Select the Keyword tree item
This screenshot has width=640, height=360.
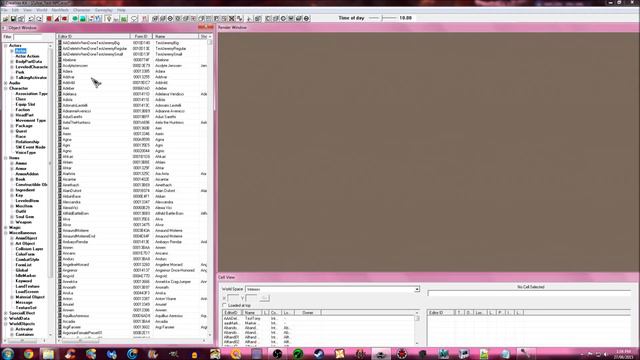tap(23, 281)
